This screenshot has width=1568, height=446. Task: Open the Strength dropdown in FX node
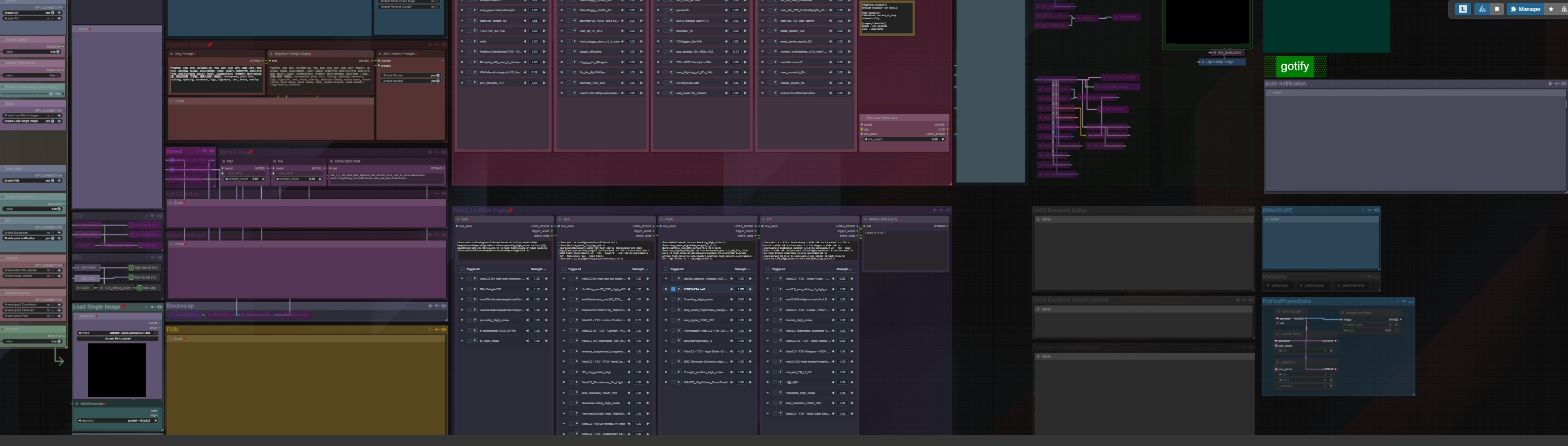845,269
